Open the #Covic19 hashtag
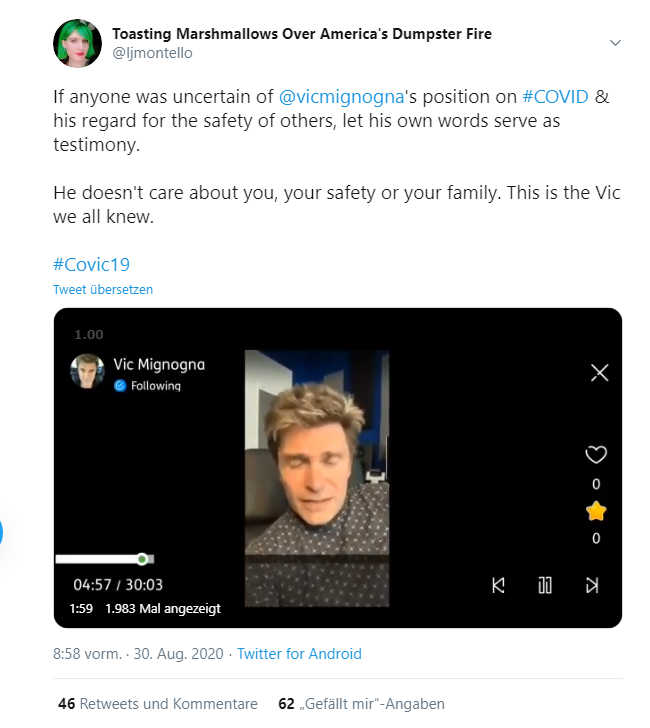The width and height of the screenshot is (650, 728). coord(91,265)
